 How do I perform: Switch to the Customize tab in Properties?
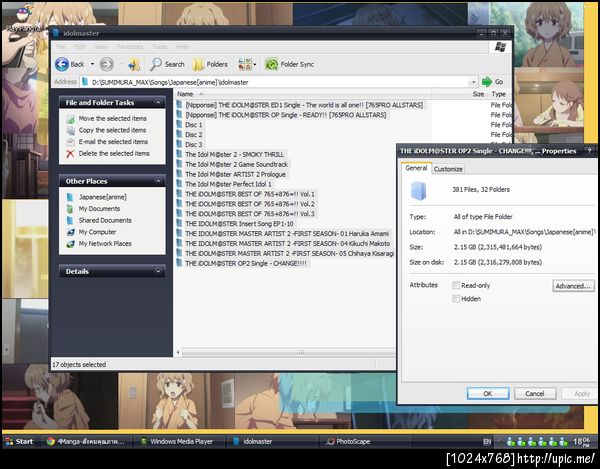point(448,169)
